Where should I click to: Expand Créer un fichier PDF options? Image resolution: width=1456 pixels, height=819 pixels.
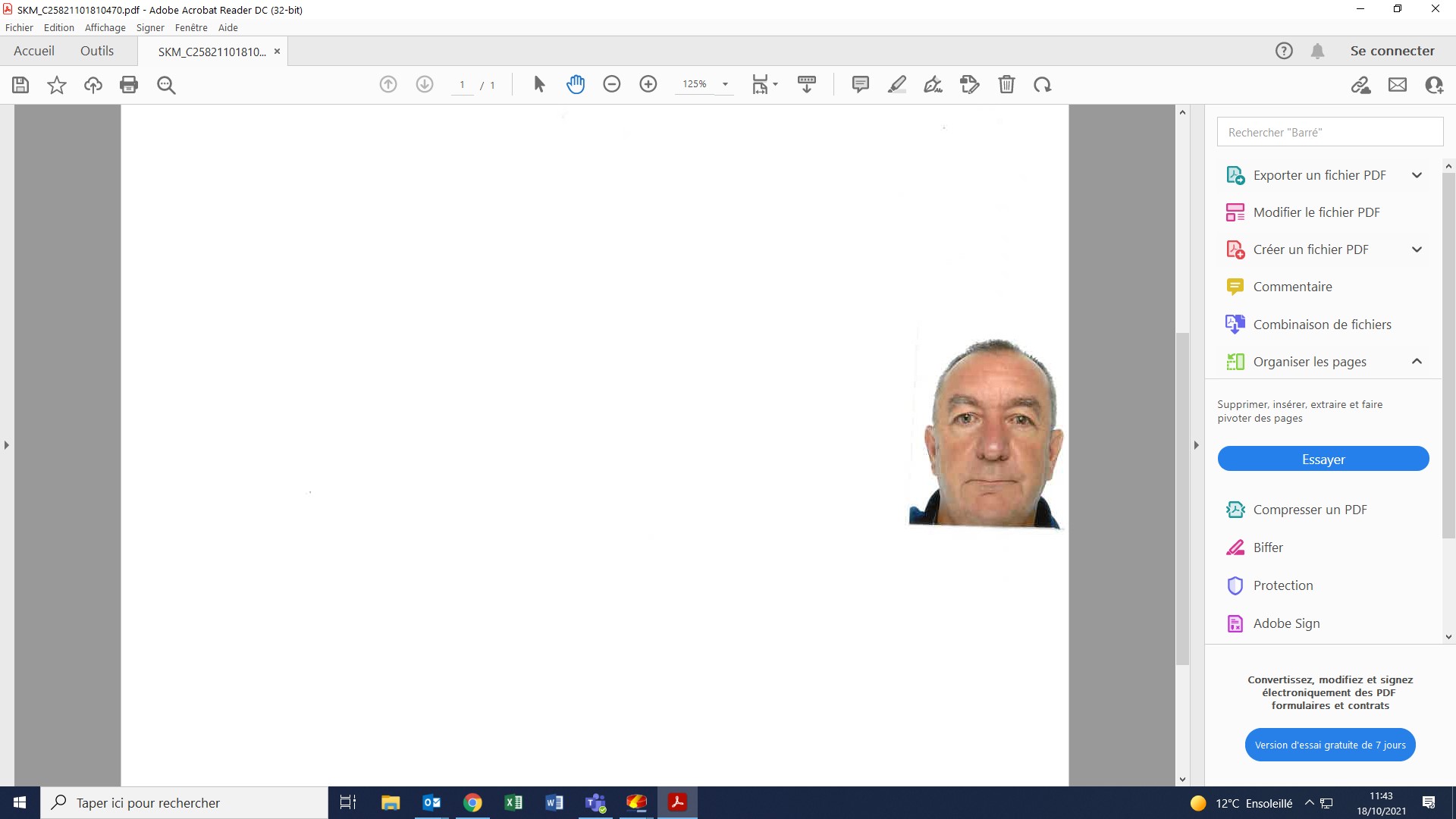(x=1417, y=249)
